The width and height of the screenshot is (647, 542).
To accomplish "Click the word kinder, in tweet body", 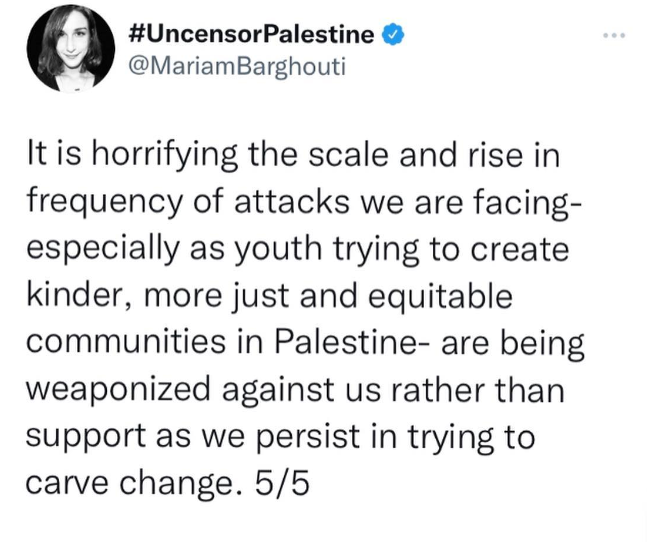I will [x=80, y=296].
